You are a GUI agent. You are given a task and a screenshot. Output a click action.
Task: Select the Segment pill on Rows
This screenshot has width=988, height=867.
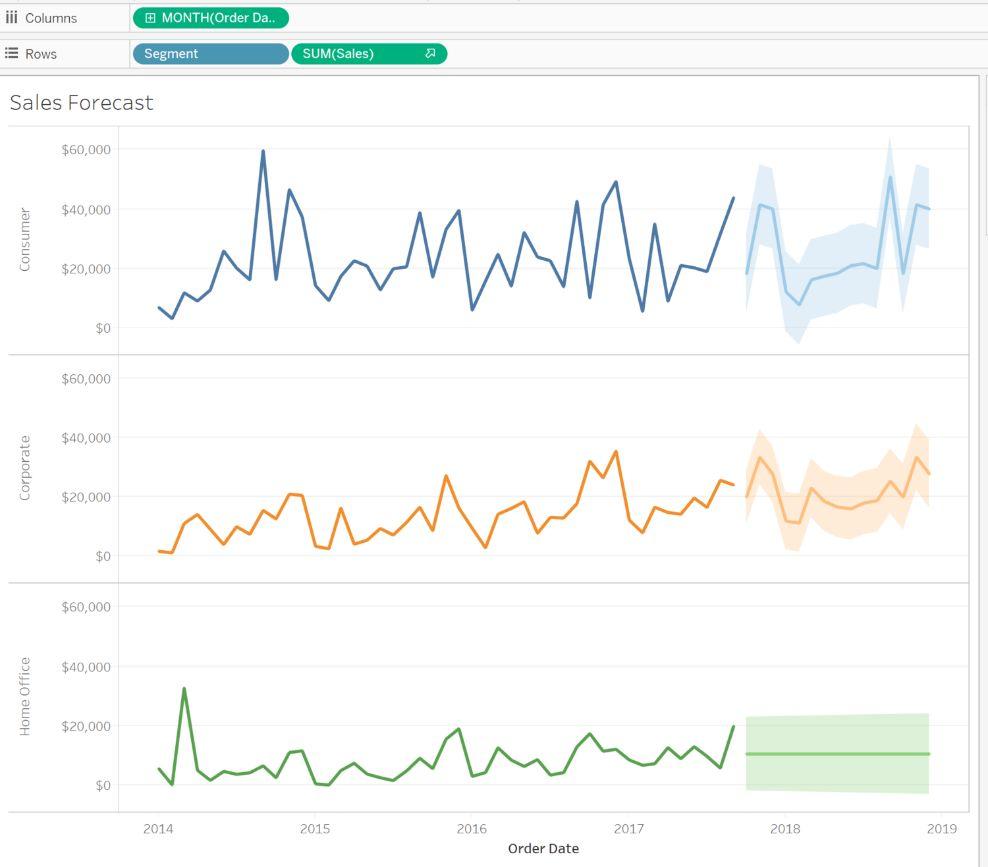pos(210,54)
